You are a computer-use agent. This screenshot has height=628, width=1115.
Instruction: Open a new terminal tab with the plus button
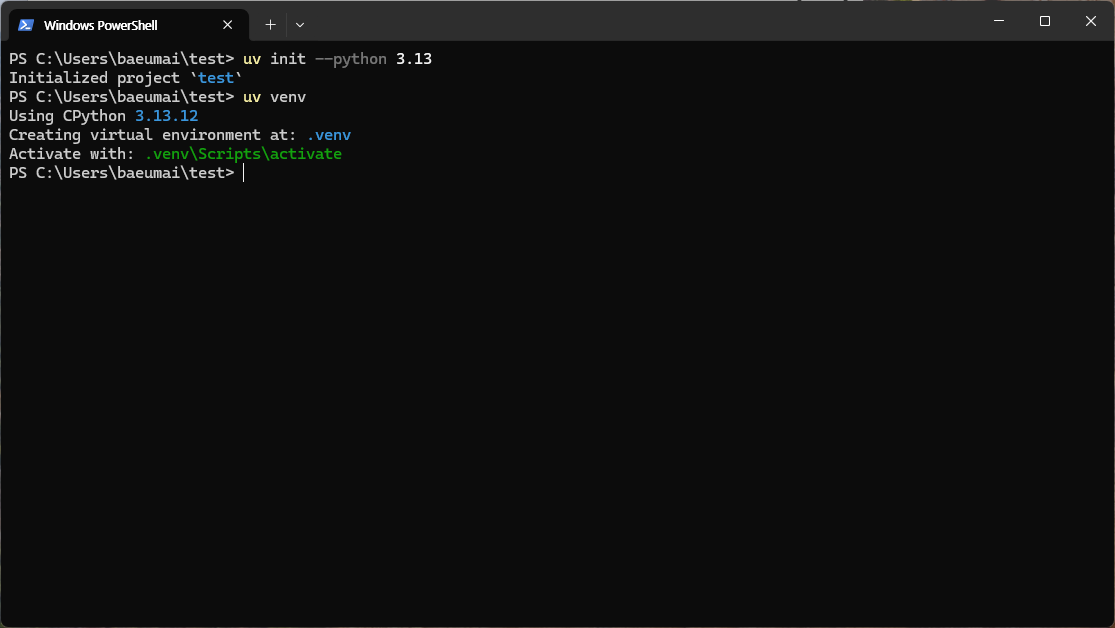(269, 24)
